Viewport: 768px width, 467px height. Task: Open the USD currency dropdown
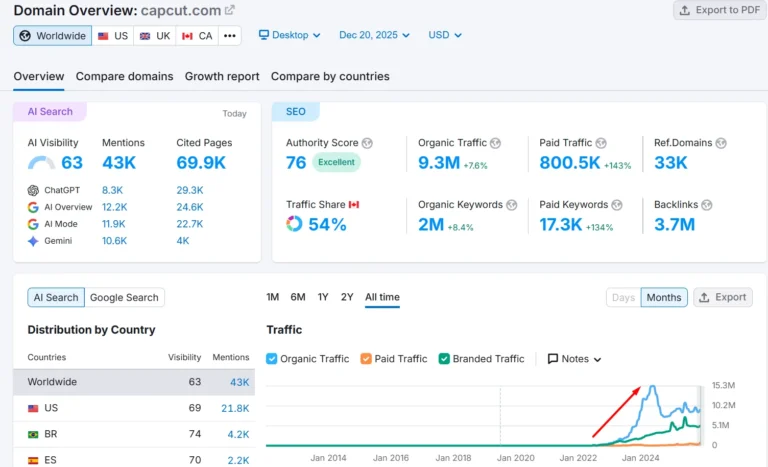coord(445,35)
